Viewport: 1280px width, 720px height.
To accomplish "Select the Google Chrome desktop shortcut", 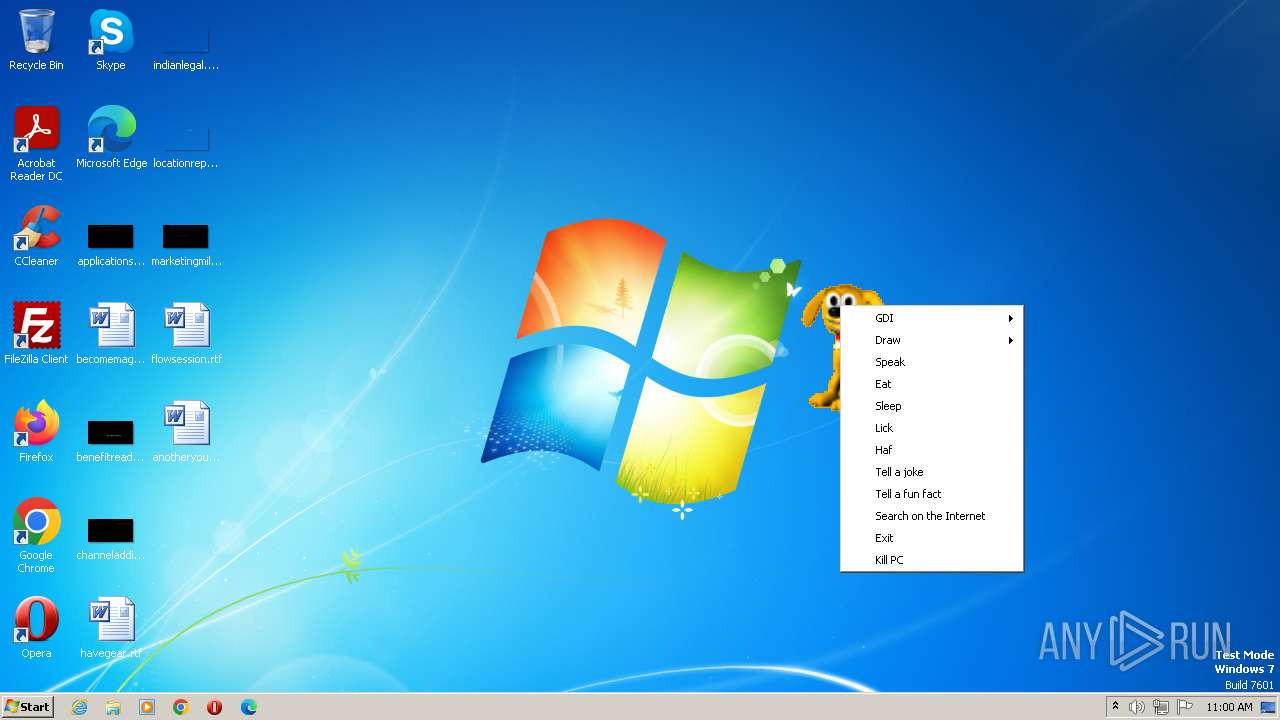I will click(36, 536).
